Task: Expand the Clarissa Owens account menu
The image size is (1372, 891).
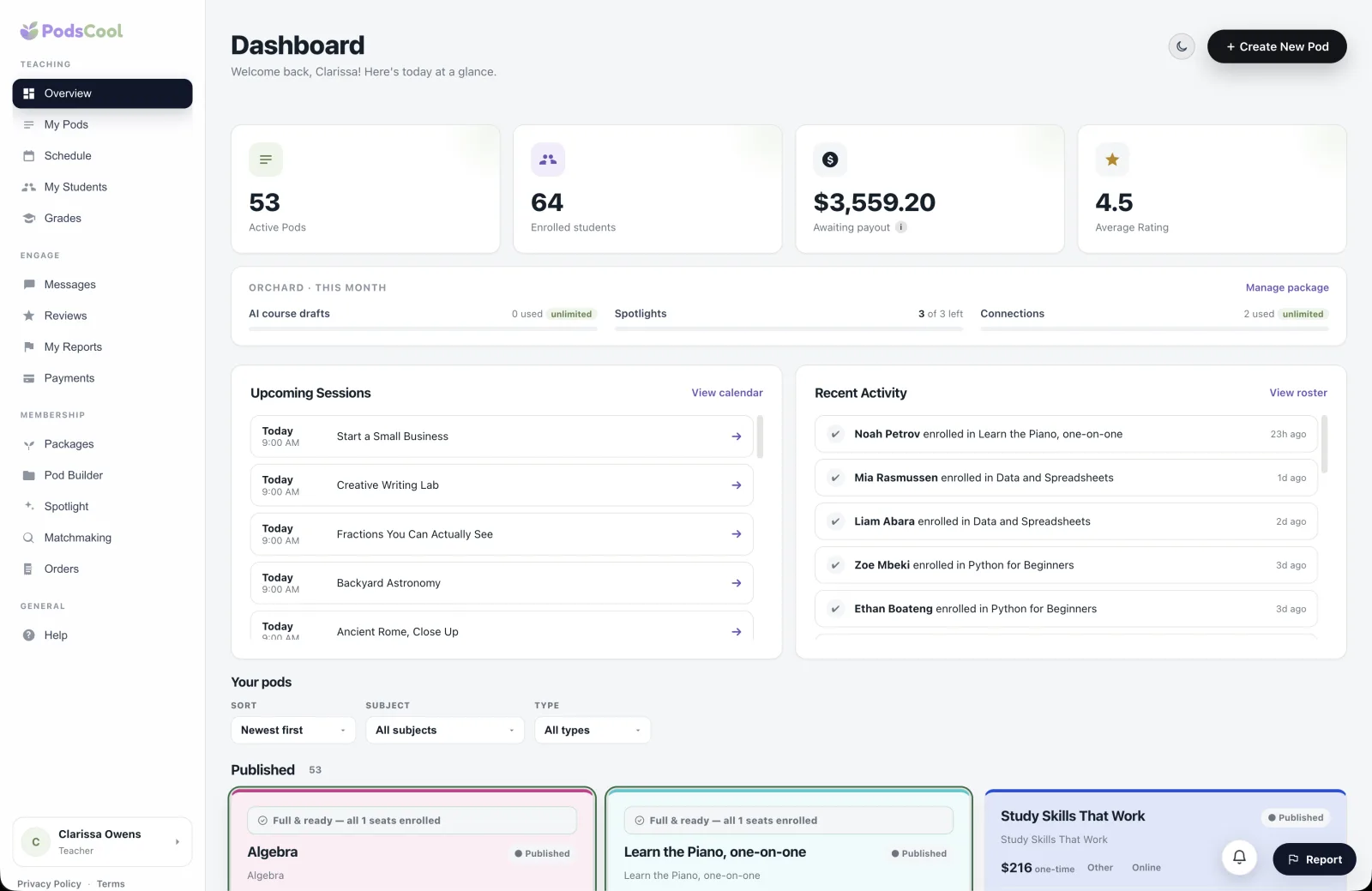Action: tap(102, 842)
